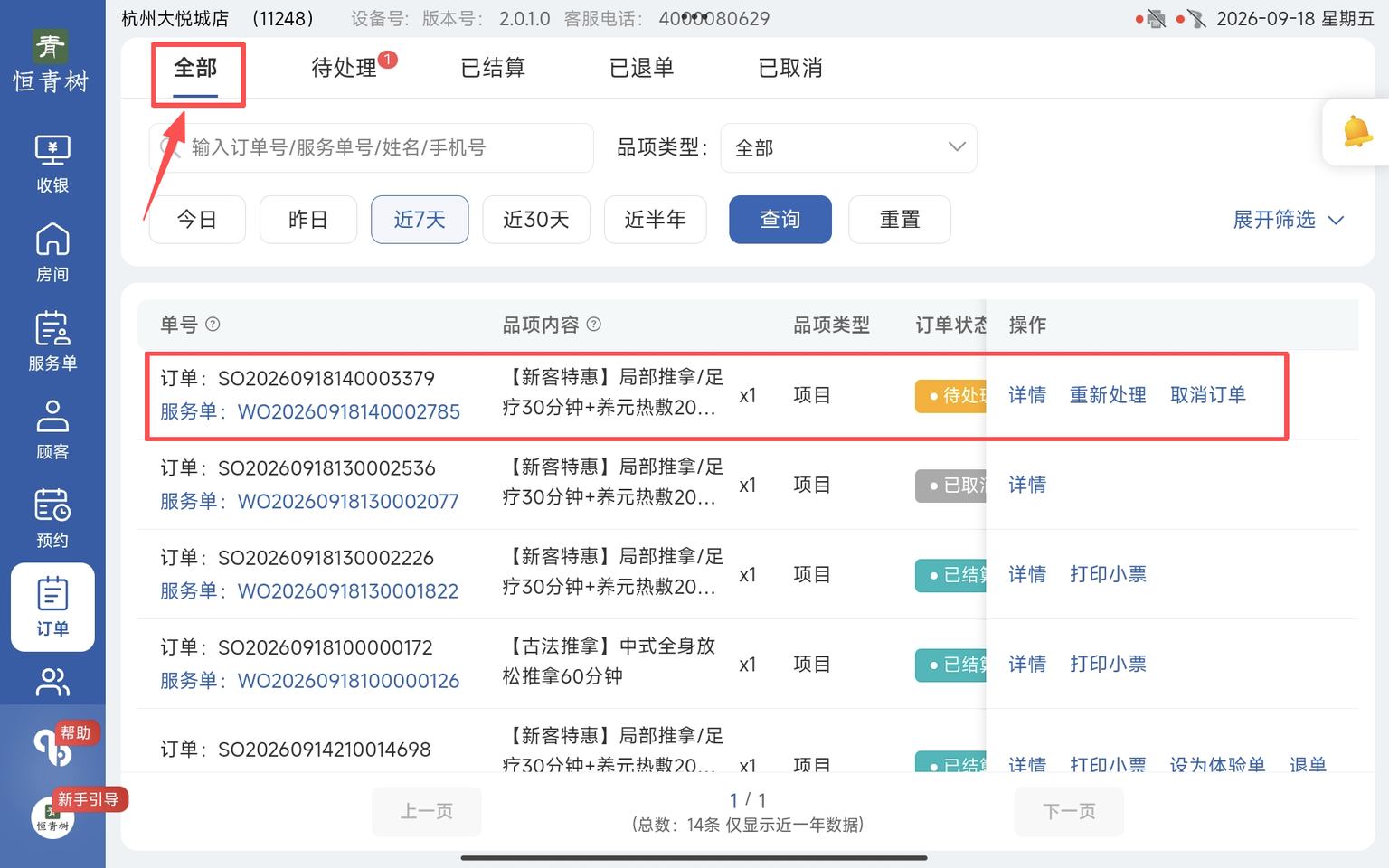Select the 近7天 date filter
Image resolution: width=1389 pixels, height=868 pixels.
[420, 220]
